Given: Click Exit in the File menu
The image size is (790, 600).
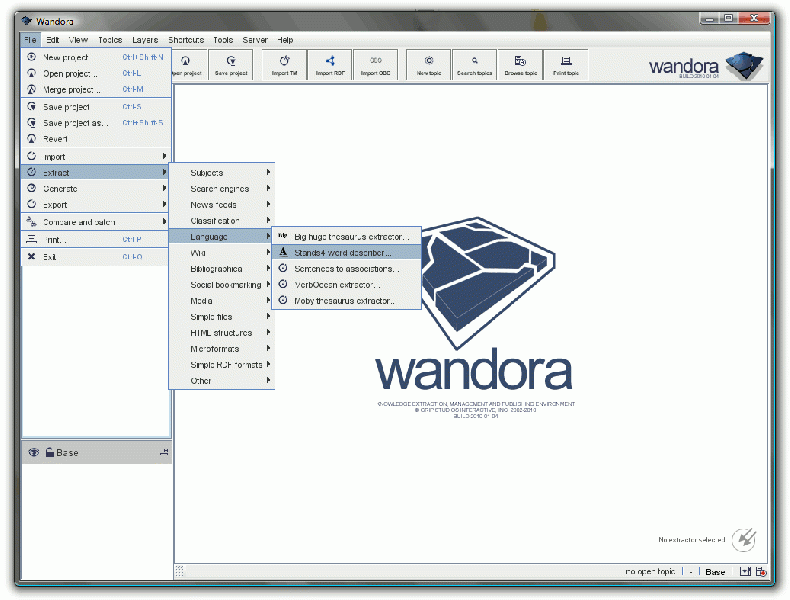Looking at the screenshot, I should (50, 257).
